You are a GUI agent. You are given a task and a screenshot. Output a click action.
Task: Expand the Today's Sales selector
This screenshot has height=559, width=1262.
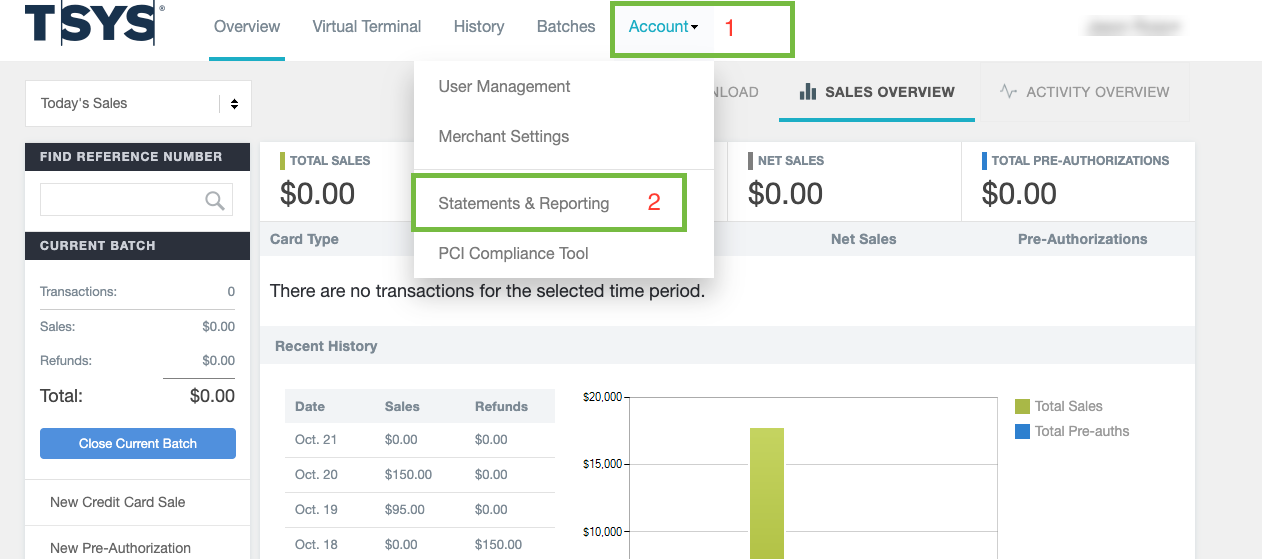[x=138, y=104]
